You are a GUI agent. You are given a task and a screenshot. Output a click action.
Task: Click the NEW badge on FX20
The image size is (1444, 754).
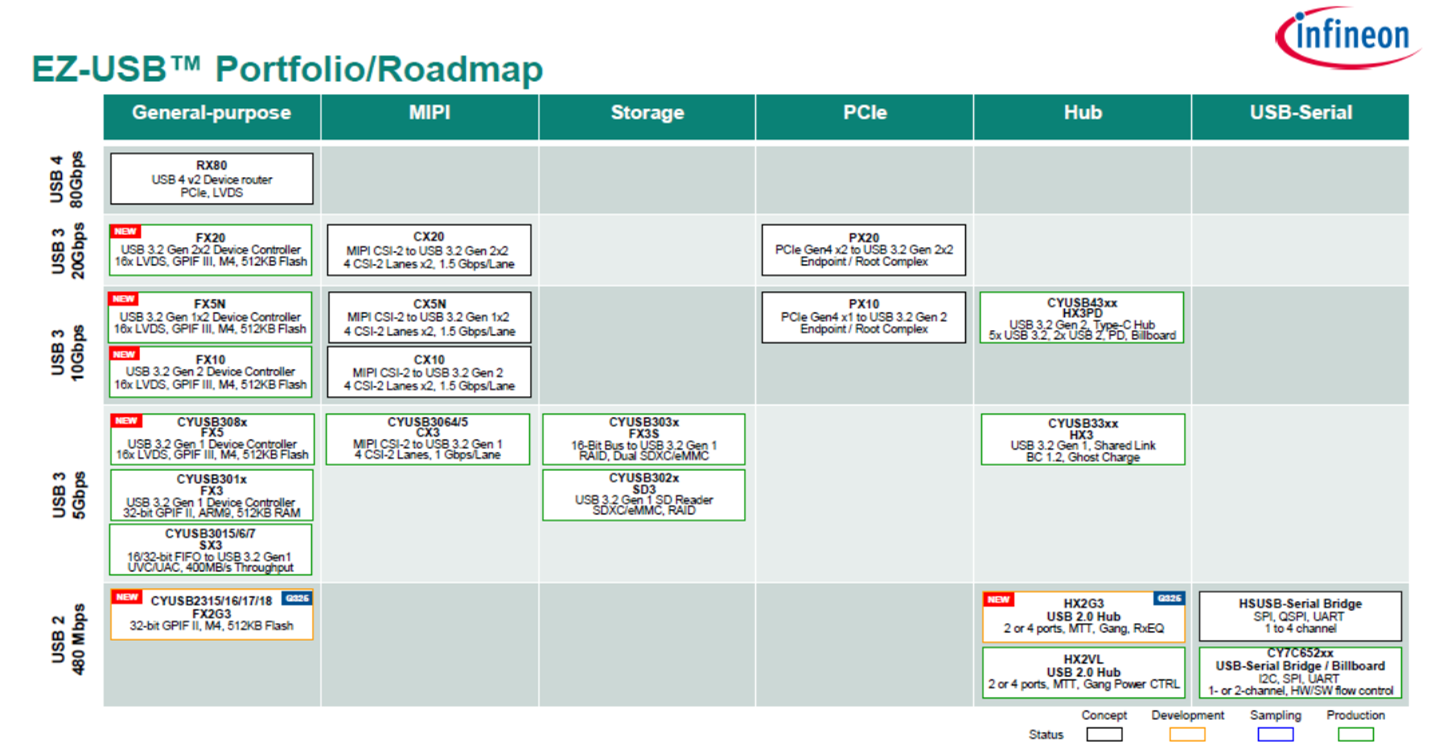click(124, 231)
